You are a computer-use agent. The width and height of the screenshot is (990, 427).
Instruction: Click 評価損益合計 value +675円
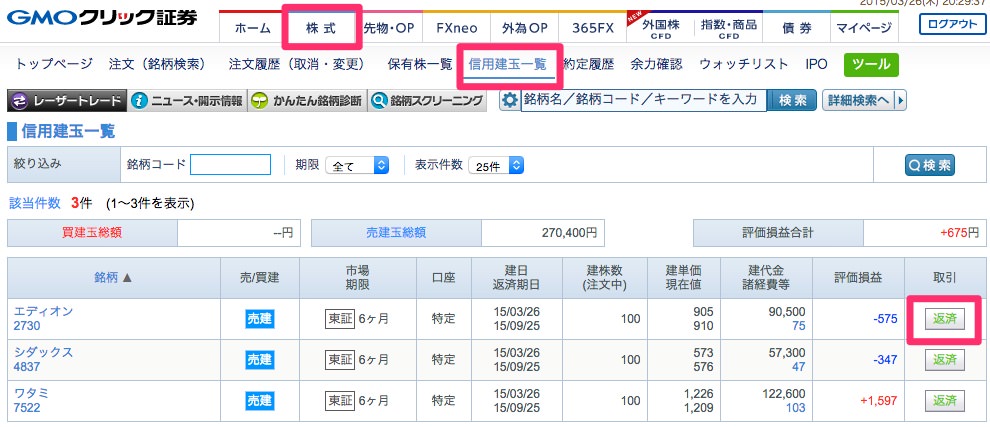959,232
